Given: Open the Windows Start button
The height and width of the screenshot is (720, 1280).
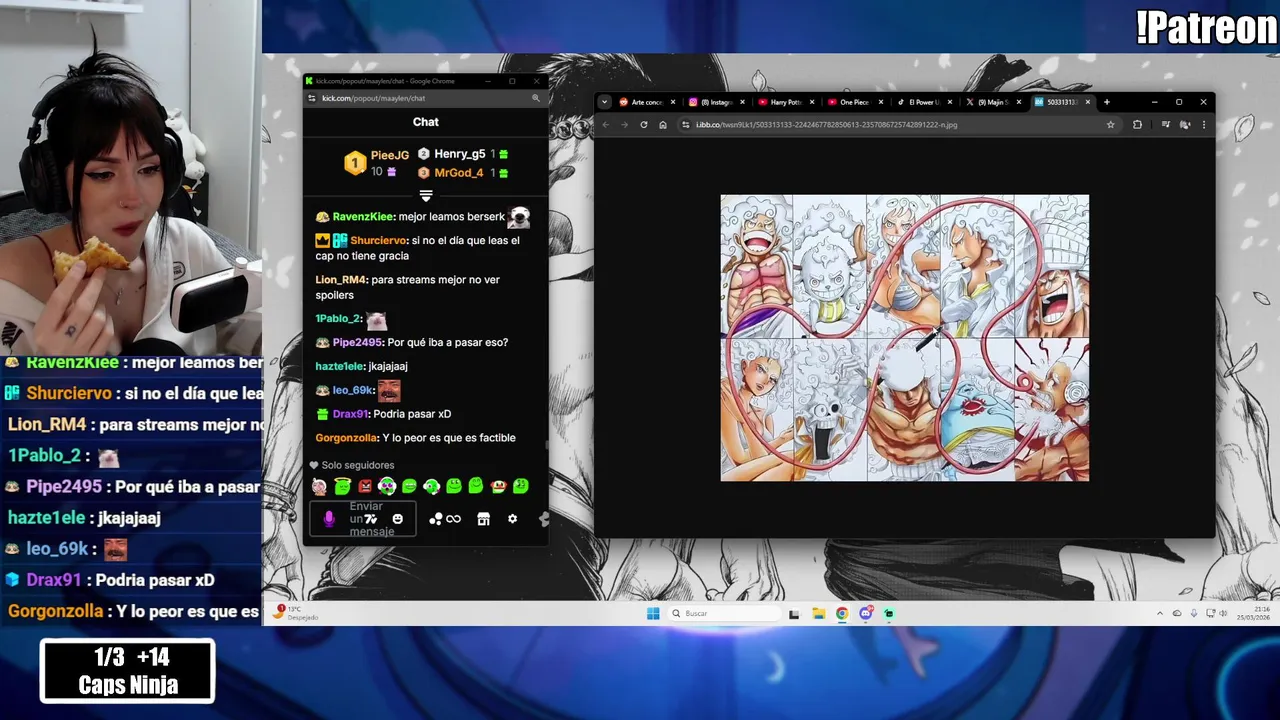Looking at the screenshot, I should (x=653, y=613).
